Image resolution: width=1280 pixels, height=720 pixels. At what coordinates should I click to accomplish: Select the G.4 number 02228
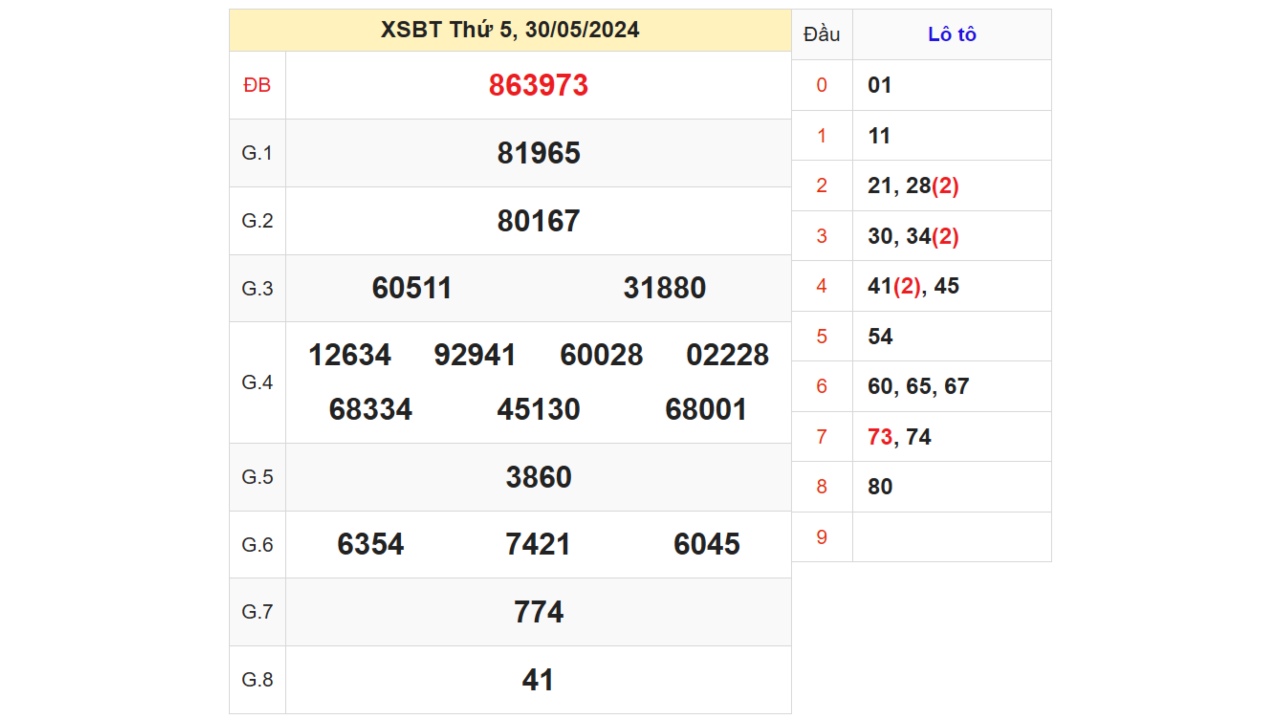click(x=727, y=355)
